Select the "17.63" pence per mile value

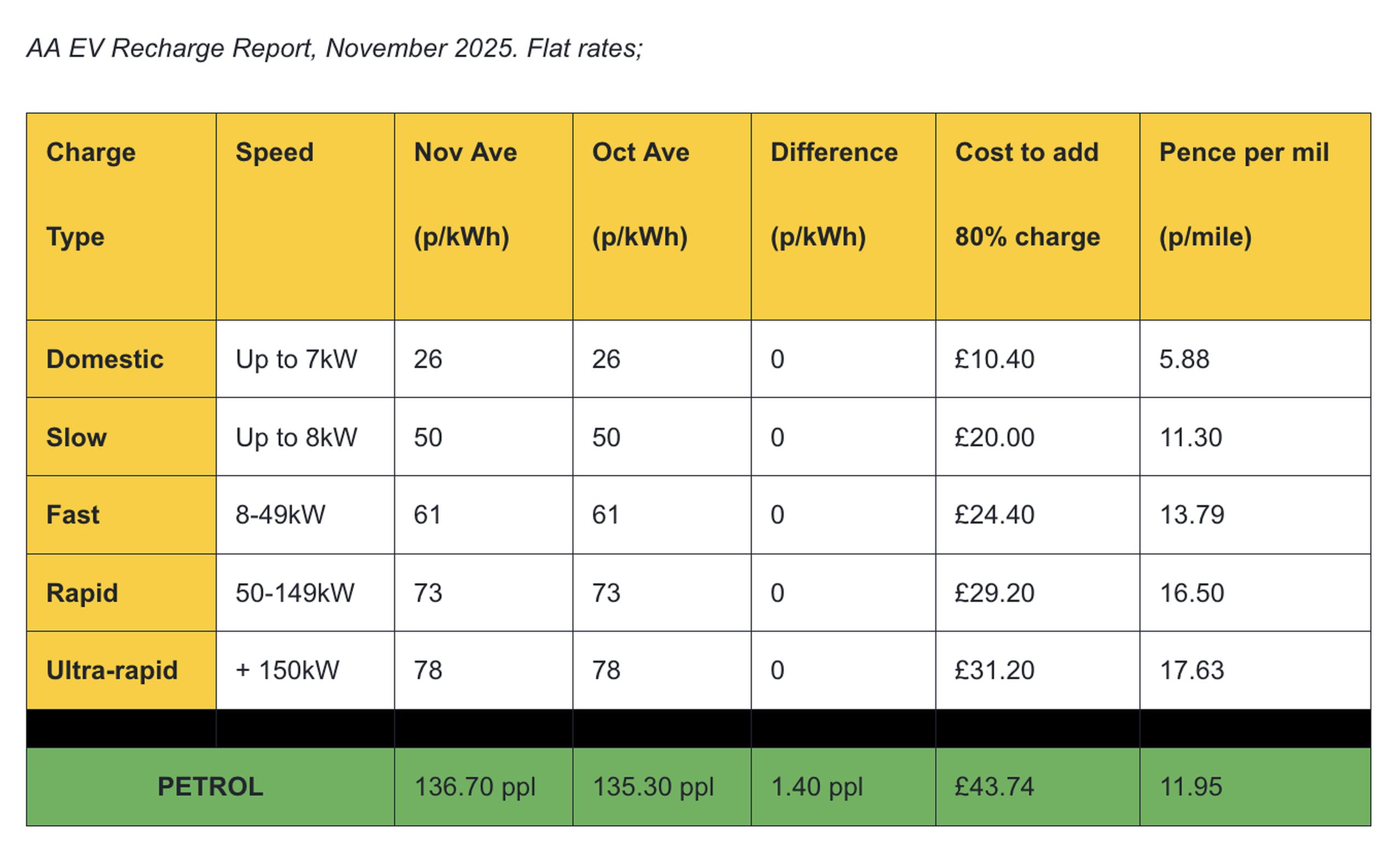click(x=1191, y=671)
